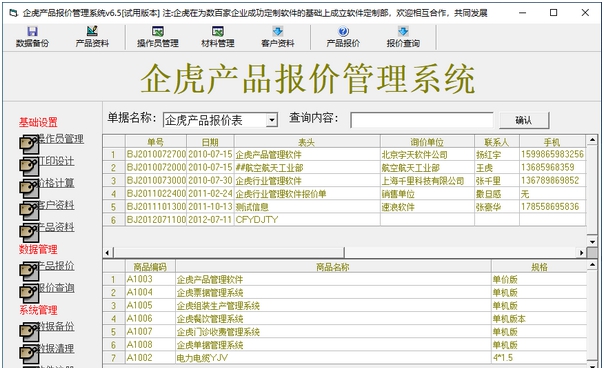Screen dimensions: 604x368
Task: Open sidebar link 报价查询
Action: coord(56,288)
